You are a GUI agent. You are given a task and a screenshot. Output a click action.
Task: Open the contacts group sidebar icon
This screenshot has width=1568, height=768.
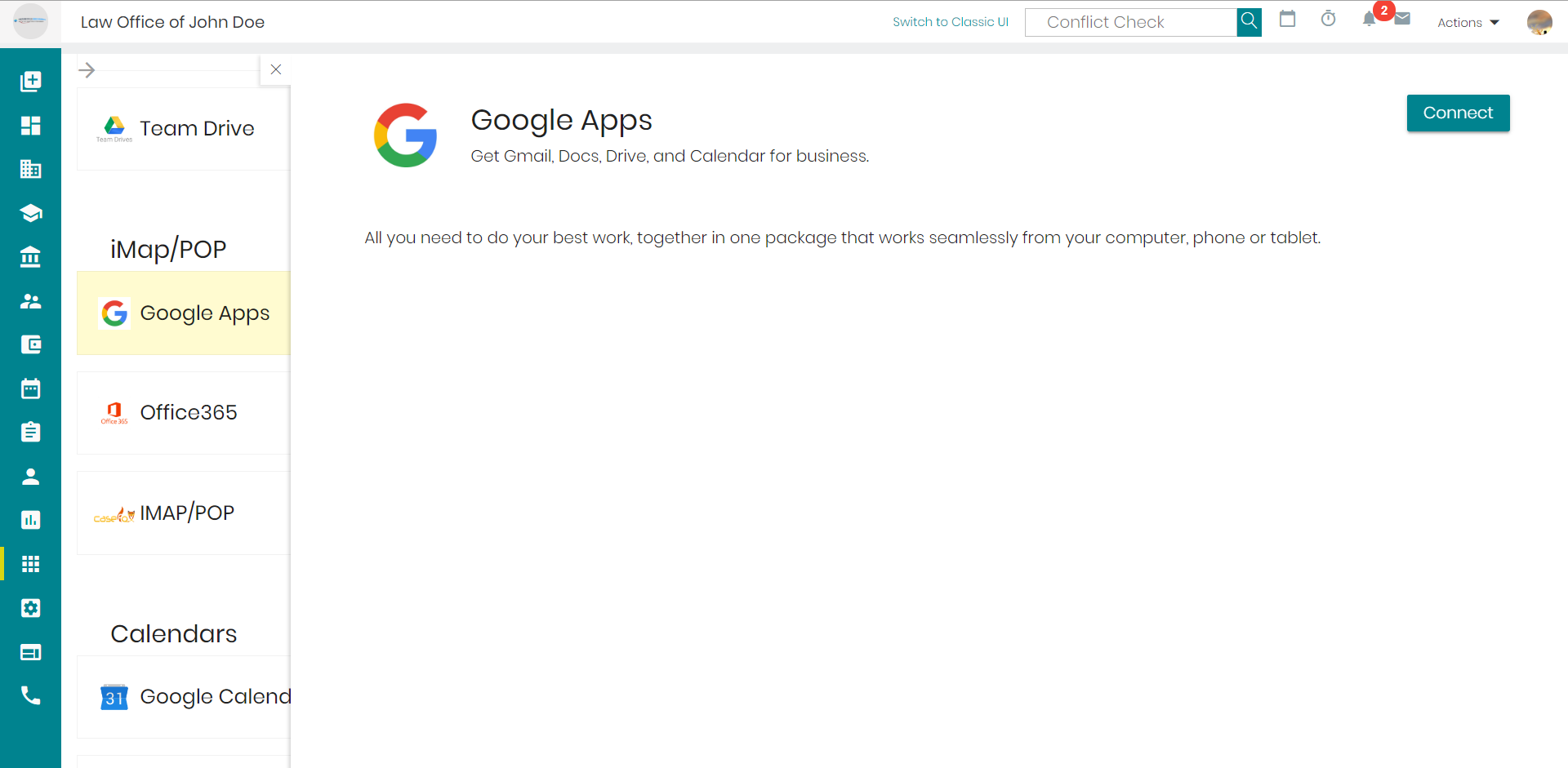click(x=30, y=301)
